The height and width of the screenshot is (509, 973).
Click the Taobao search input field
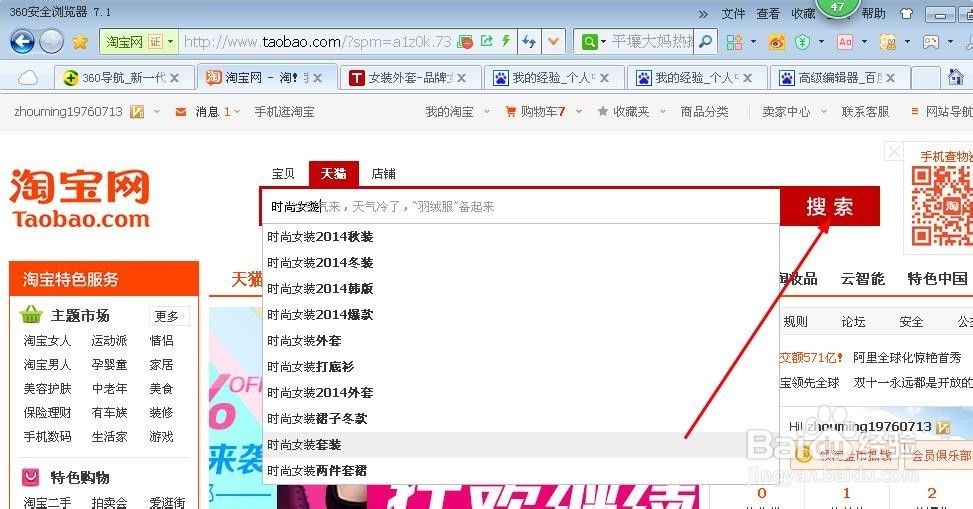520,206
